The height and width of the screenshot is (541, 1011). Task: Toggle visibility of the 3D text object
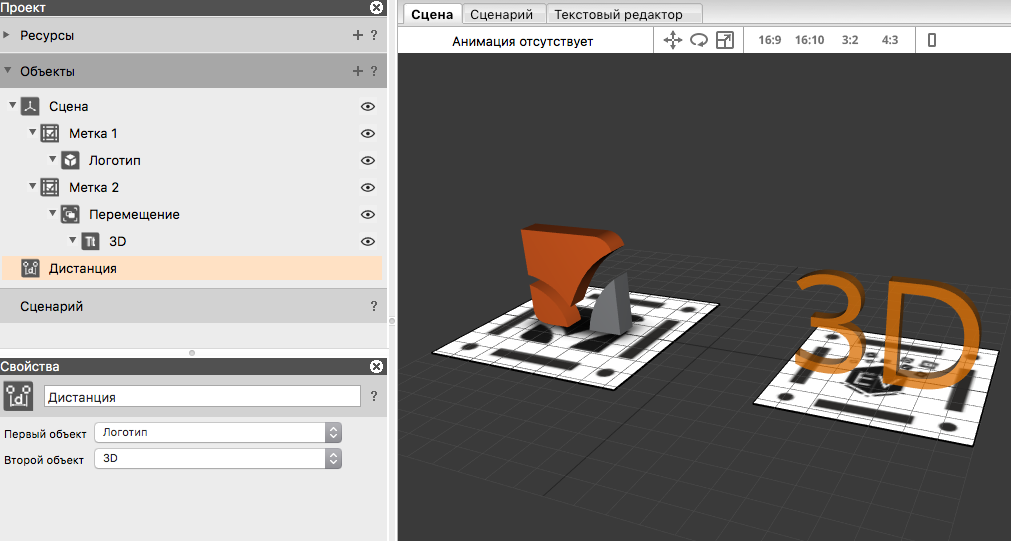click(x=367, y=241)
